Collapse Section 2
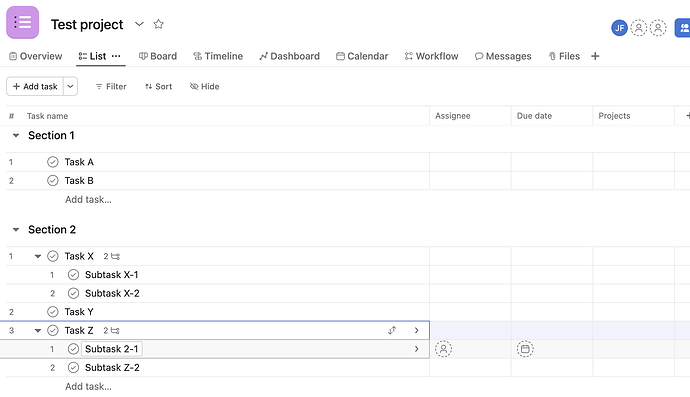 [16, 230]
